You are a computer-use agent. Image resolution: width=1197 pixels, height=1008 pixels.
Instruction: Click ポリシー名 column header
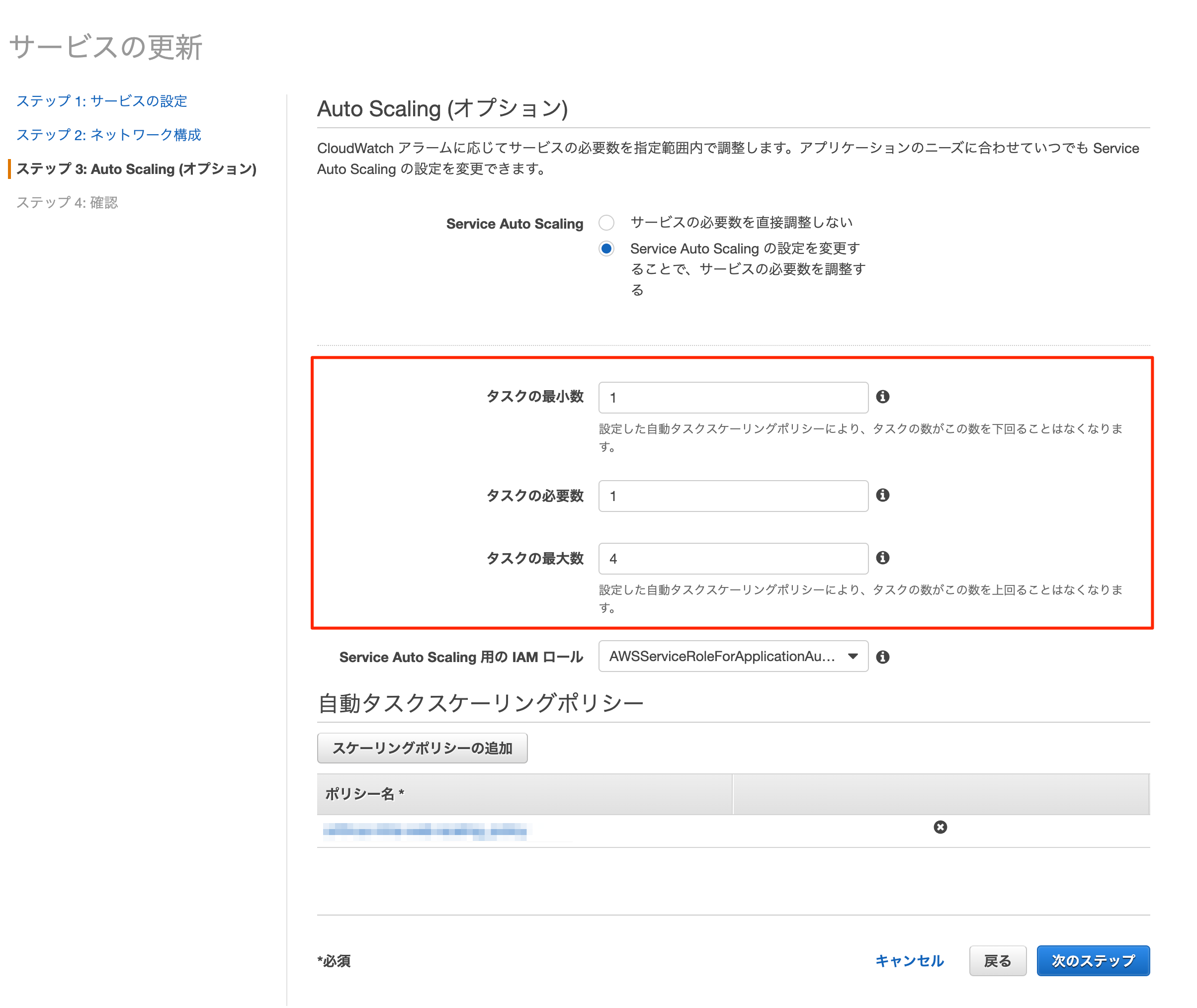[524, 794]
